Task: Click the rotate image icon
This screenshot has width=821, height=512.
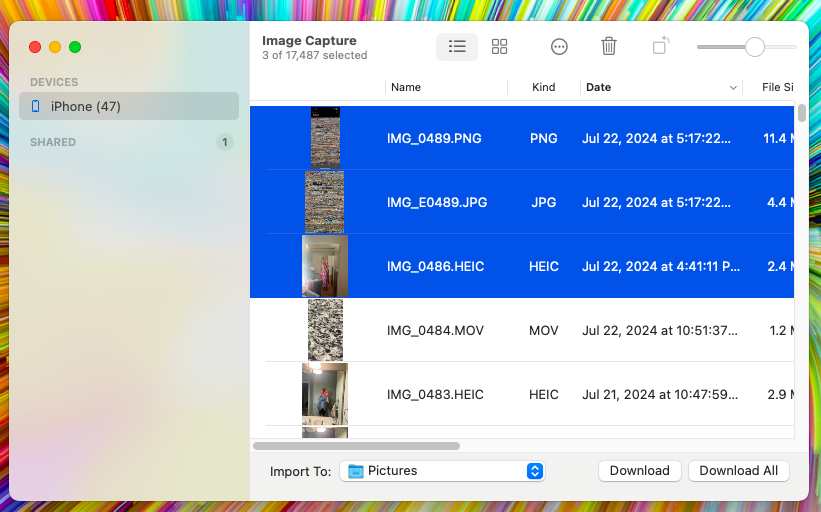Action: pos(661,47)
